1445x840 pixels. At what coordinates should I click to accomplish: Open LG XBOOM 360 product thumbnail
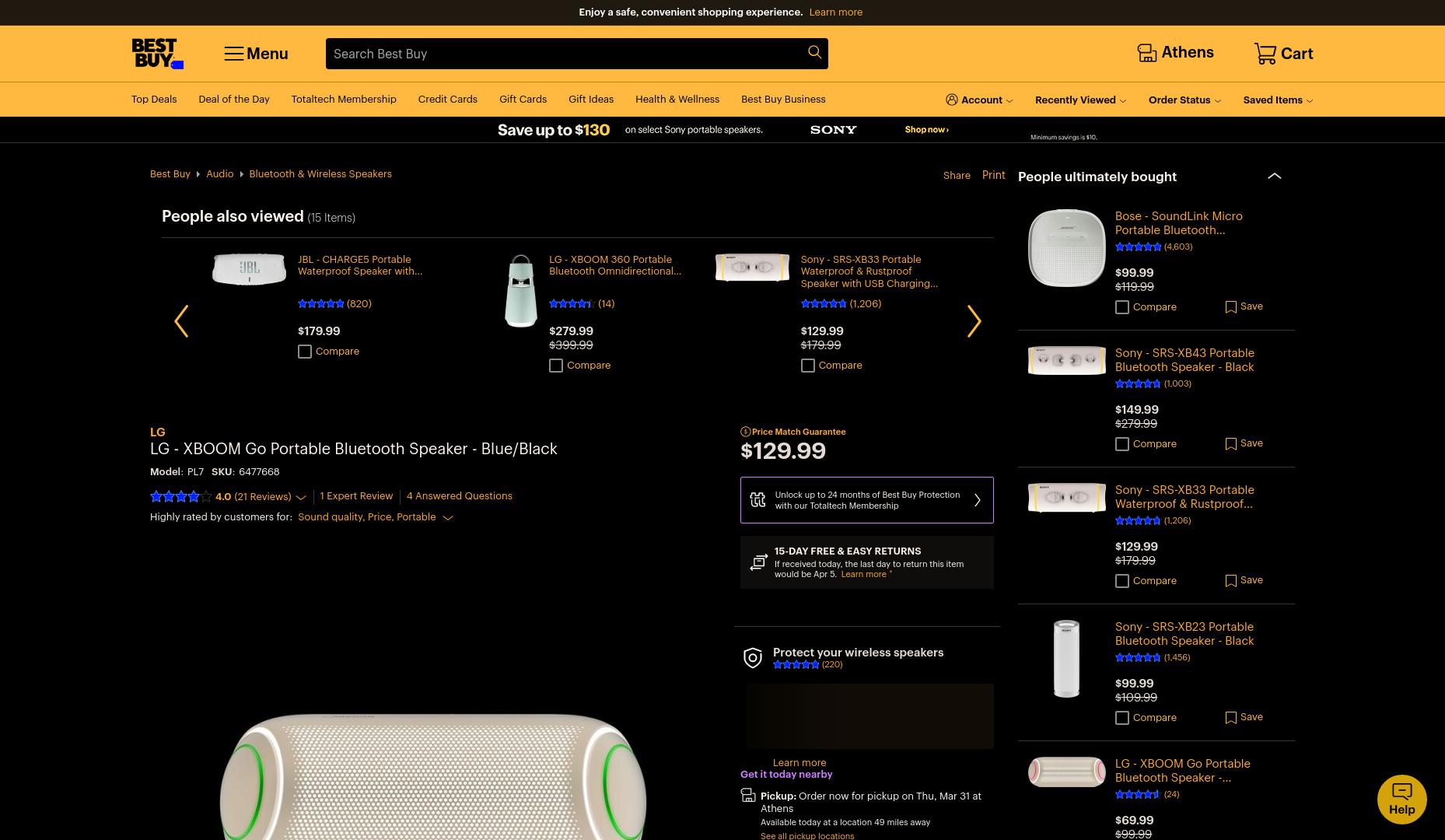click(520, 291)
